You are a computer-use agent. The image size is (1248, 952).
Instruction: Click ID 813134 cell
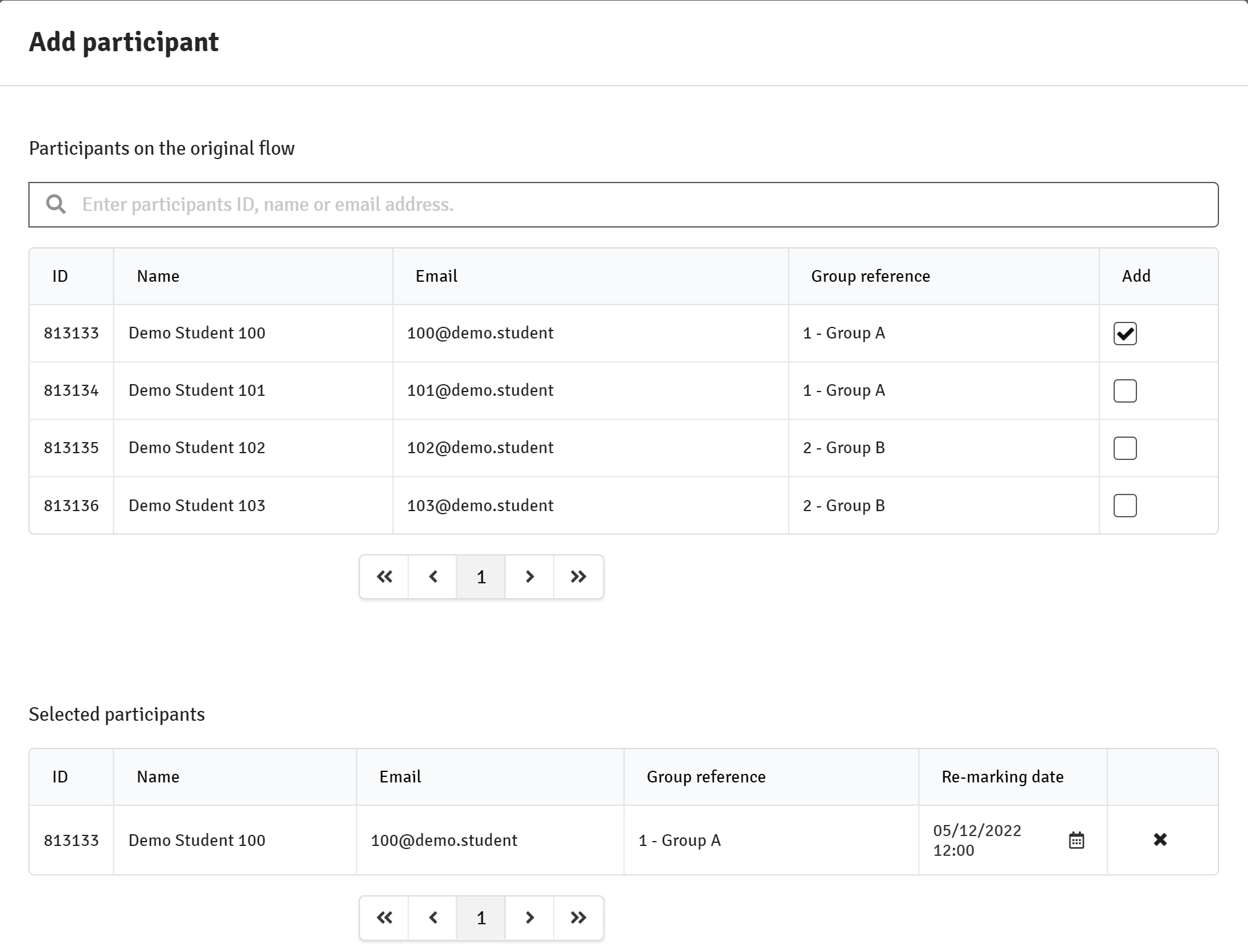pos(72,391)
